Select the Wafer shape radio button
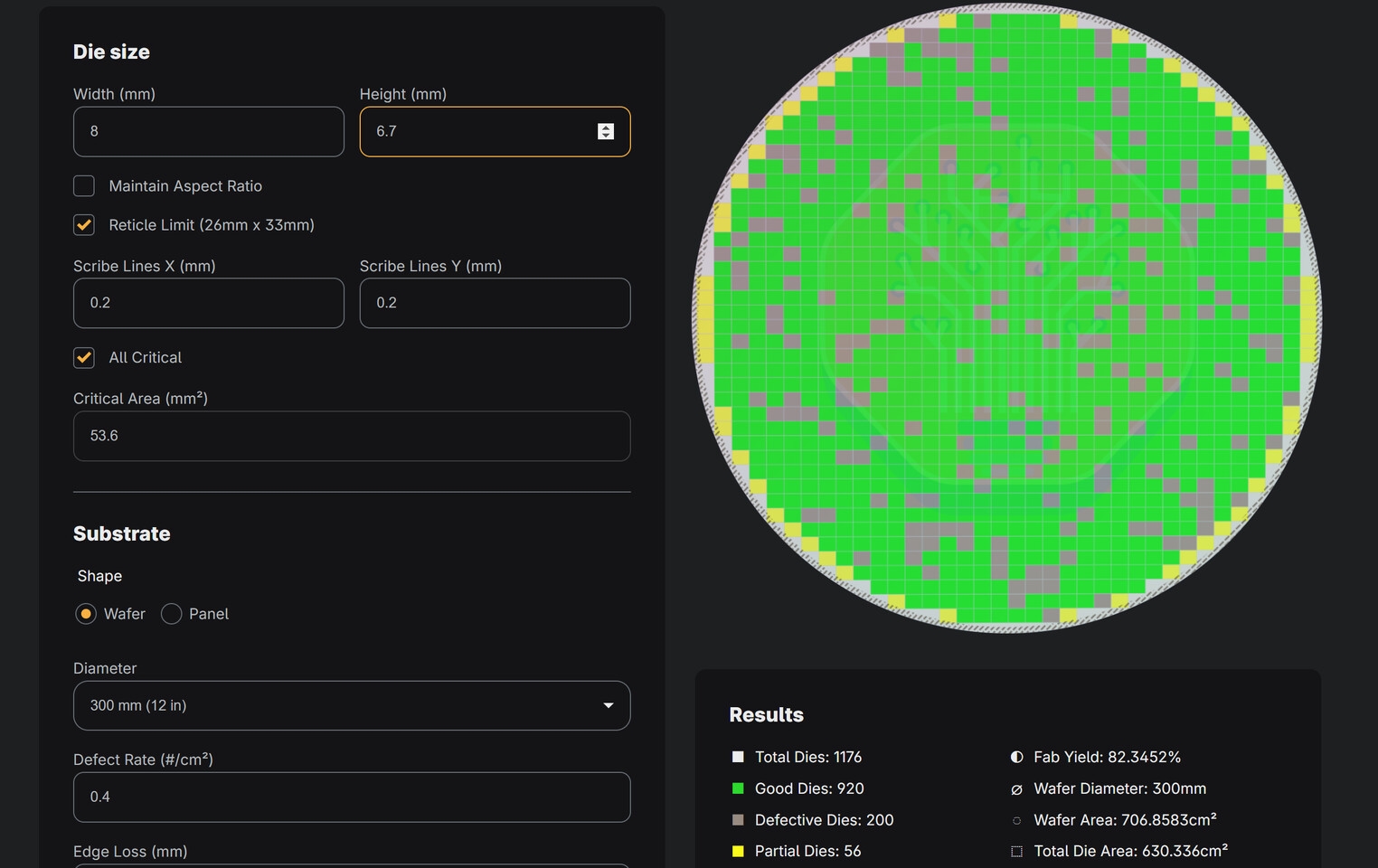 pos(86,614)
